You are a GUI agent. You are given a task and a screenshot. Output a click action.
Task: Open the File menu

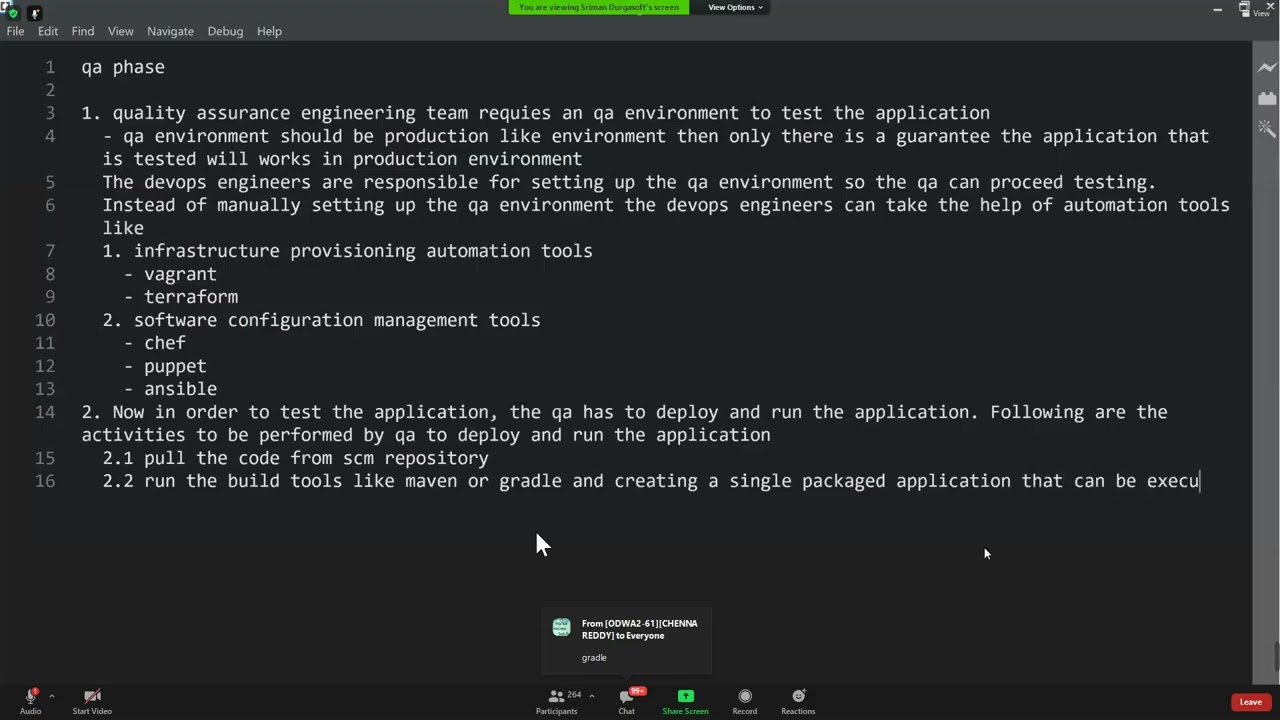[15, 31]
